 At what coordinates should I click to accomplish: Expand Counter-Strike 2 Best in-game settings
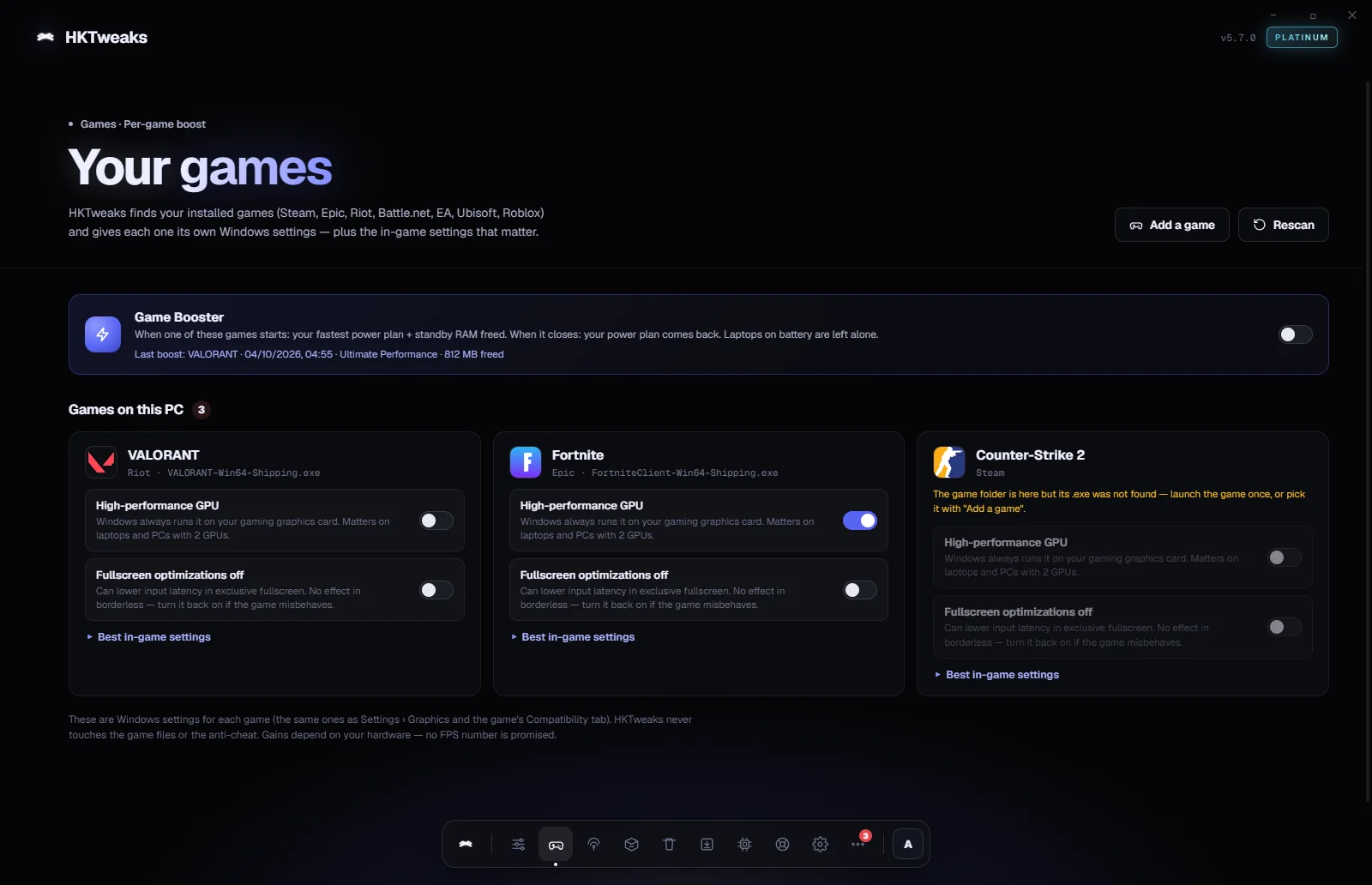pyautogui.click(x=997, y=675)
